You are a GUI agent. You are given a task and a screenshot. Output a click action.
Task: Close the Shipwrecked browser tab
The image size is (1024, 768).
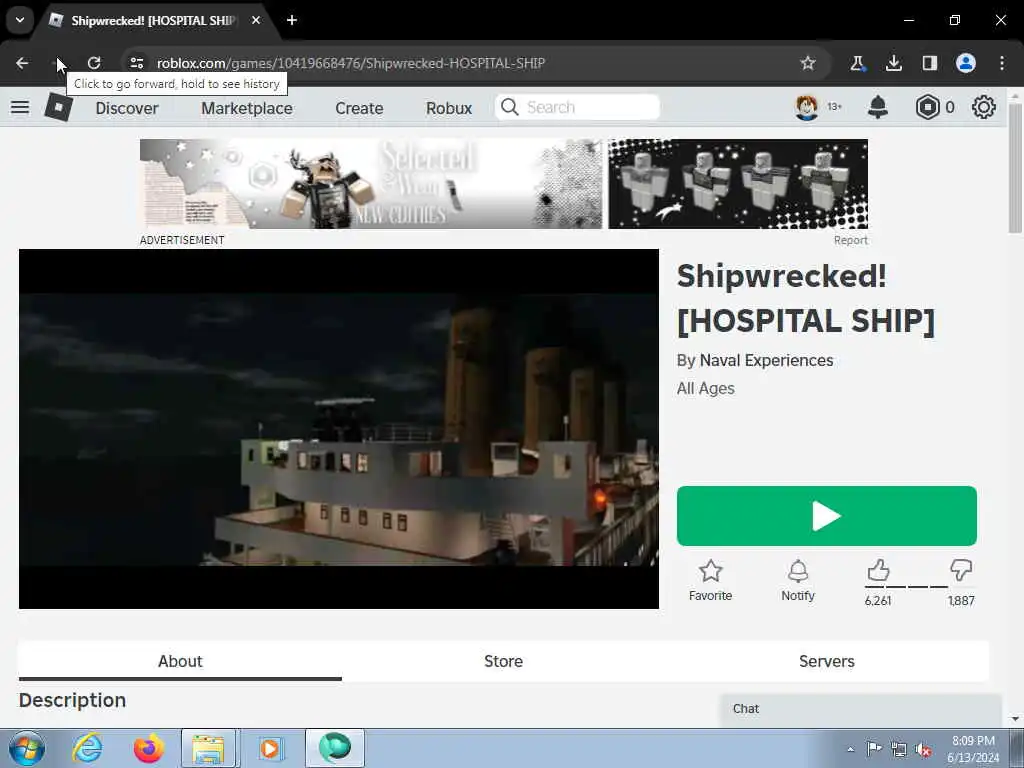click(x=256, y=20)
